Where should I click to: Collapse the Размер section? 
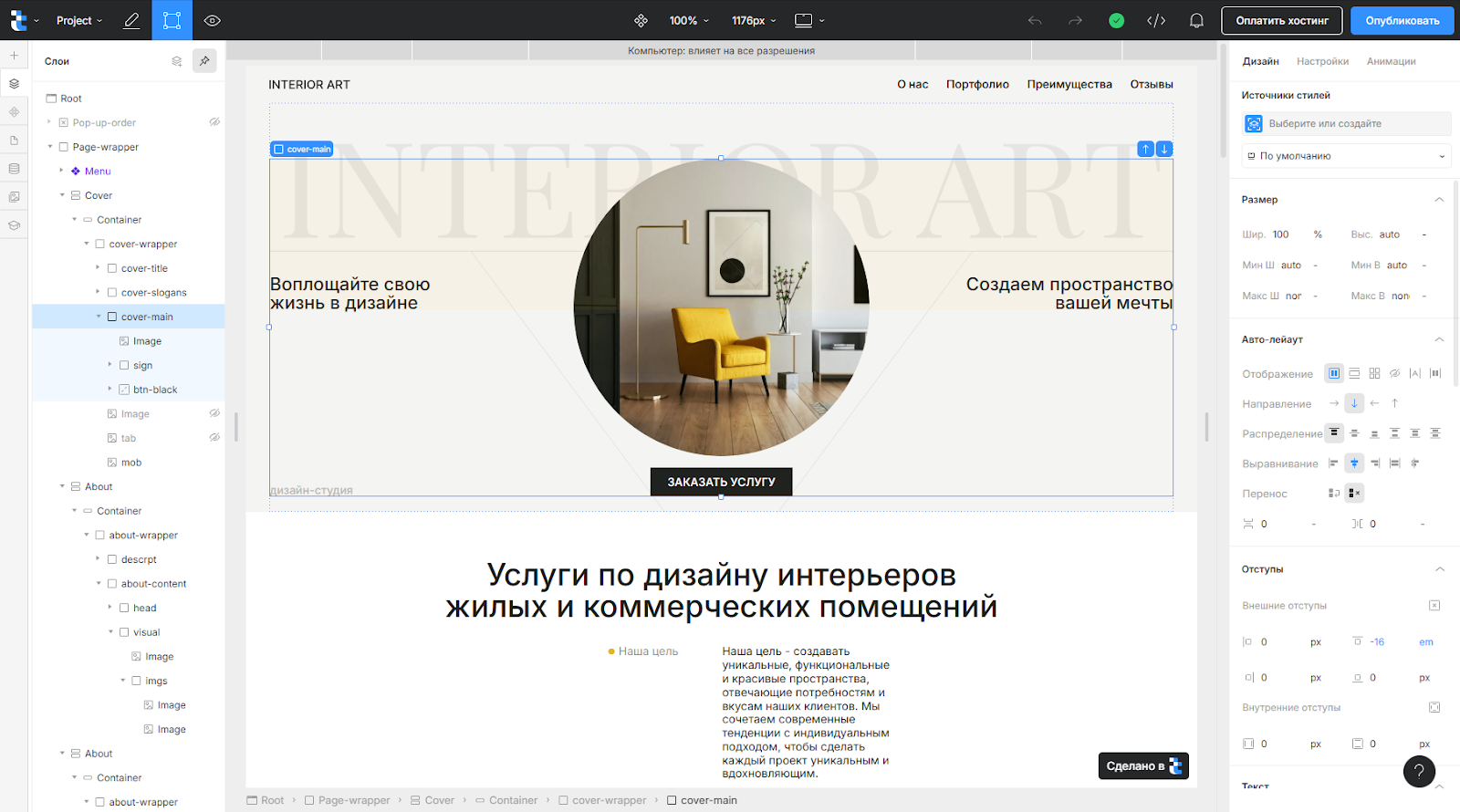tap(1439, 200)
